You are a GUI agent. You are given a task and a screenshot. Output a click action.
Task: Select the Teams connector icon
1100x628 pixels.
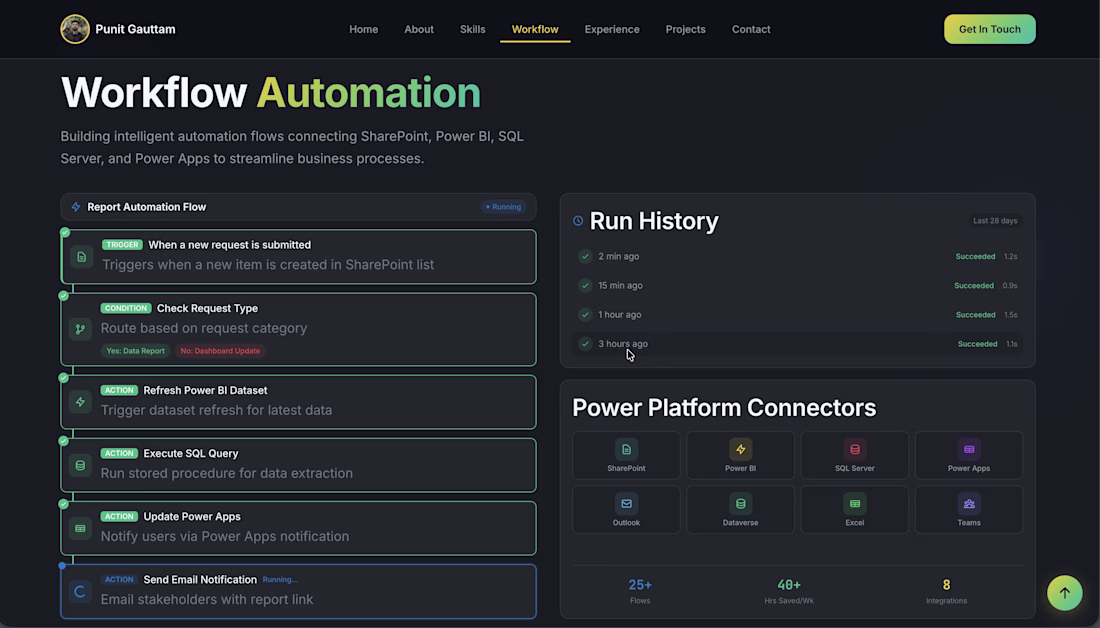(x=969, y=504)
